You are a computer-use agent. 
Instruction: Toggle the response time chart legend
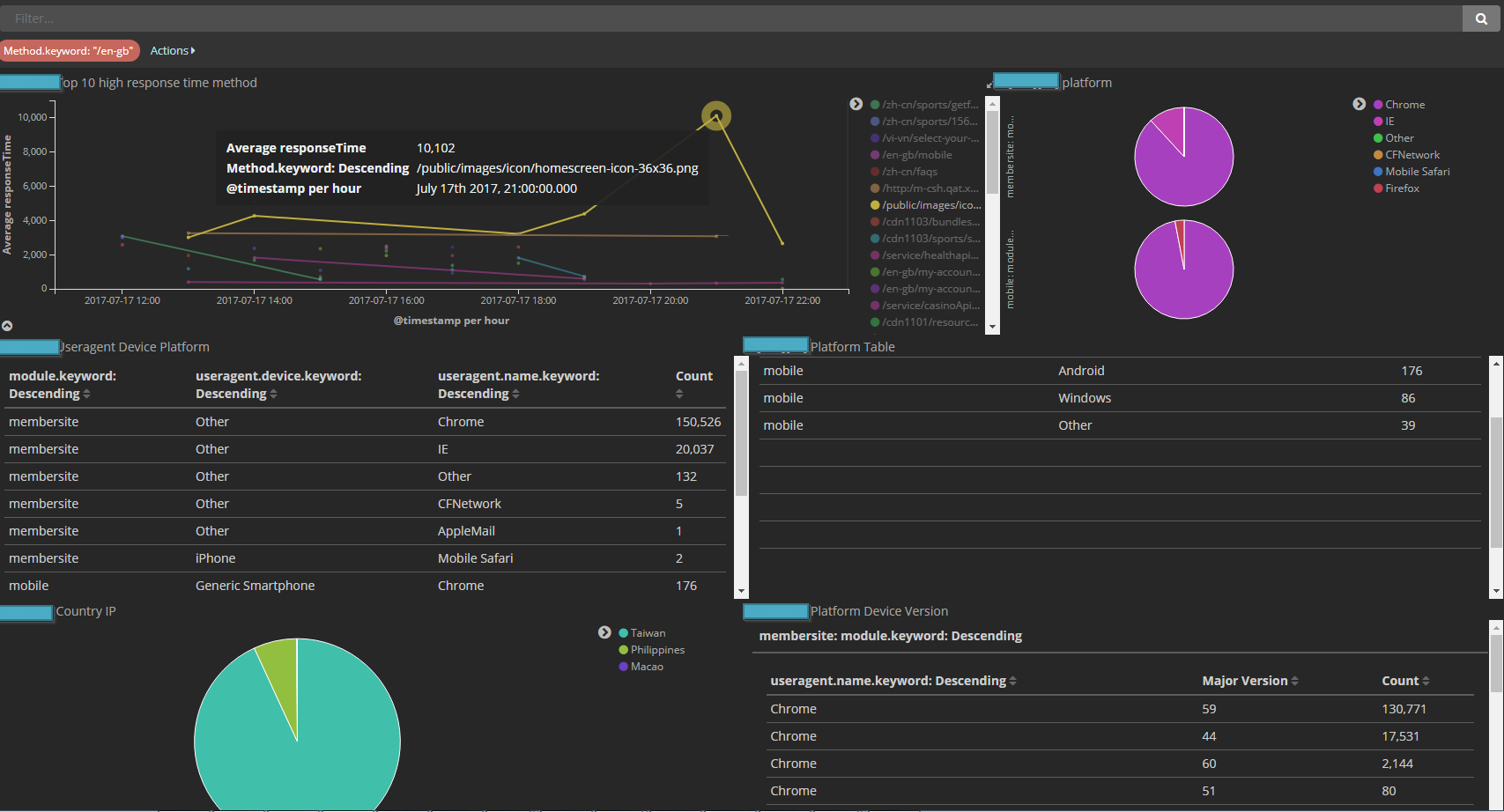click(x=856, y=104)
